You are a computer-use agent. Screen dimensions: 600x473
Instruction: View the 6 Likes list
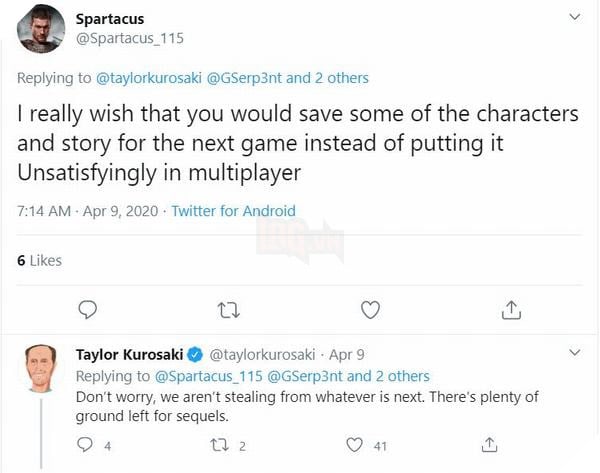click(40, 260)
